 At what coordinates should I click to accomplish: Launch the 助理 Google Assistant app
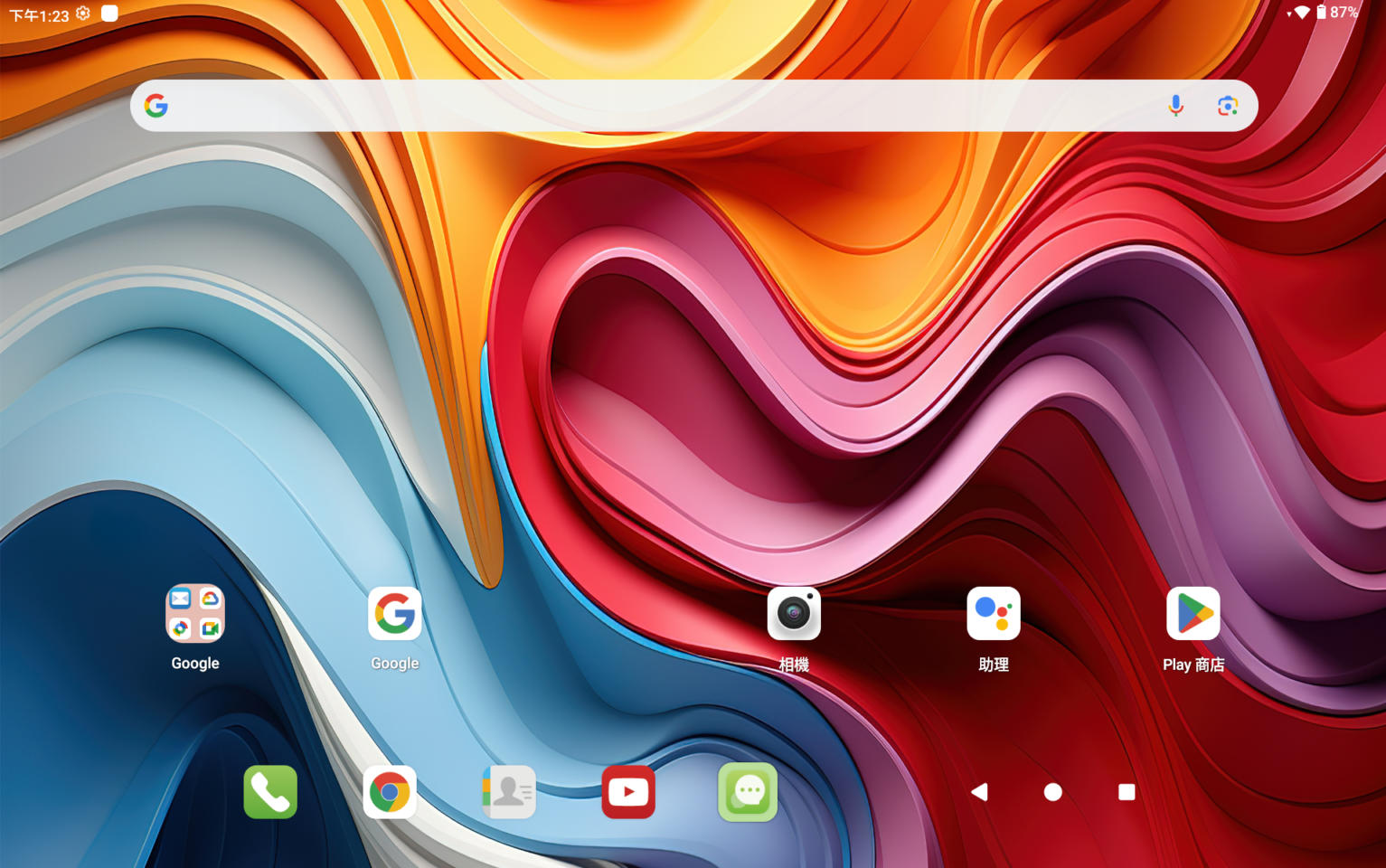click(994, 613)
